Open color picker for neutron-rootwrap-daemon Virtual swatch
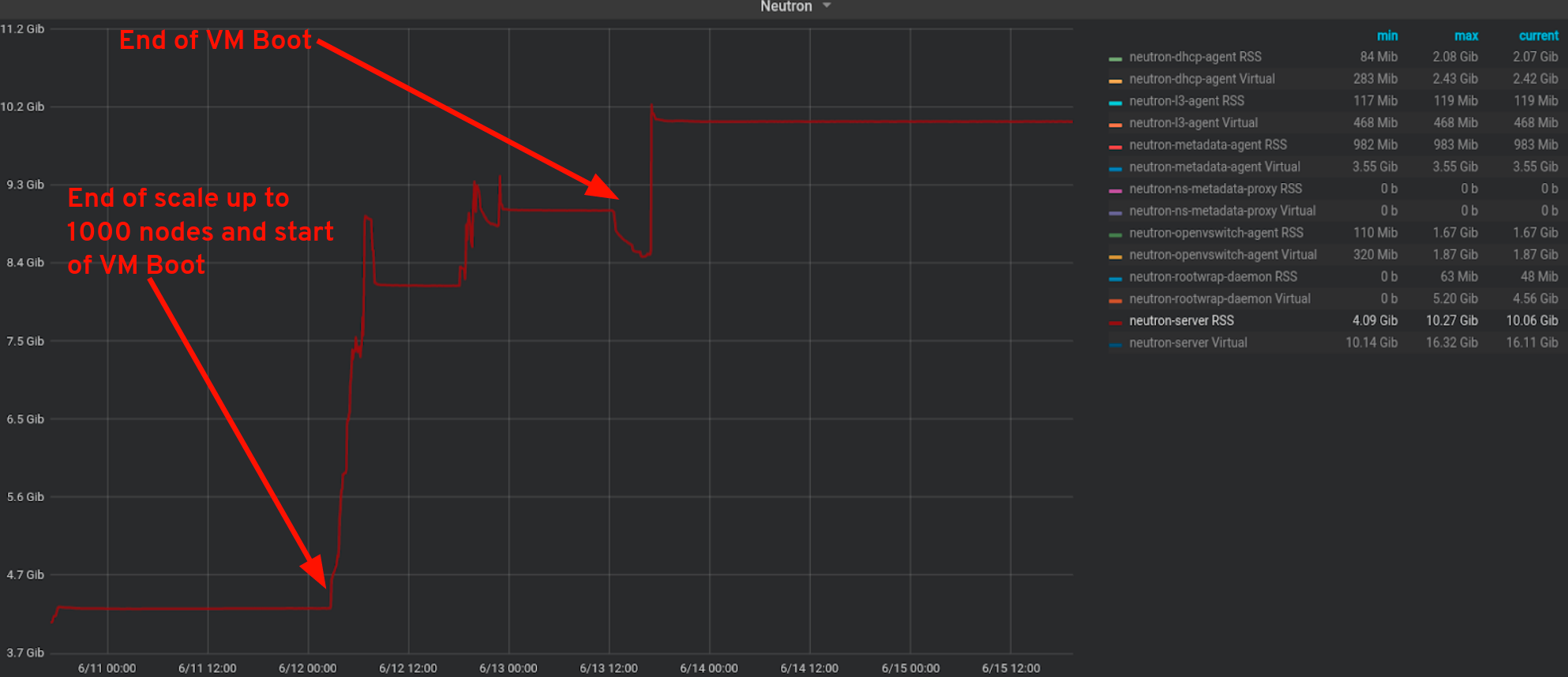 tap(1115, 301)
